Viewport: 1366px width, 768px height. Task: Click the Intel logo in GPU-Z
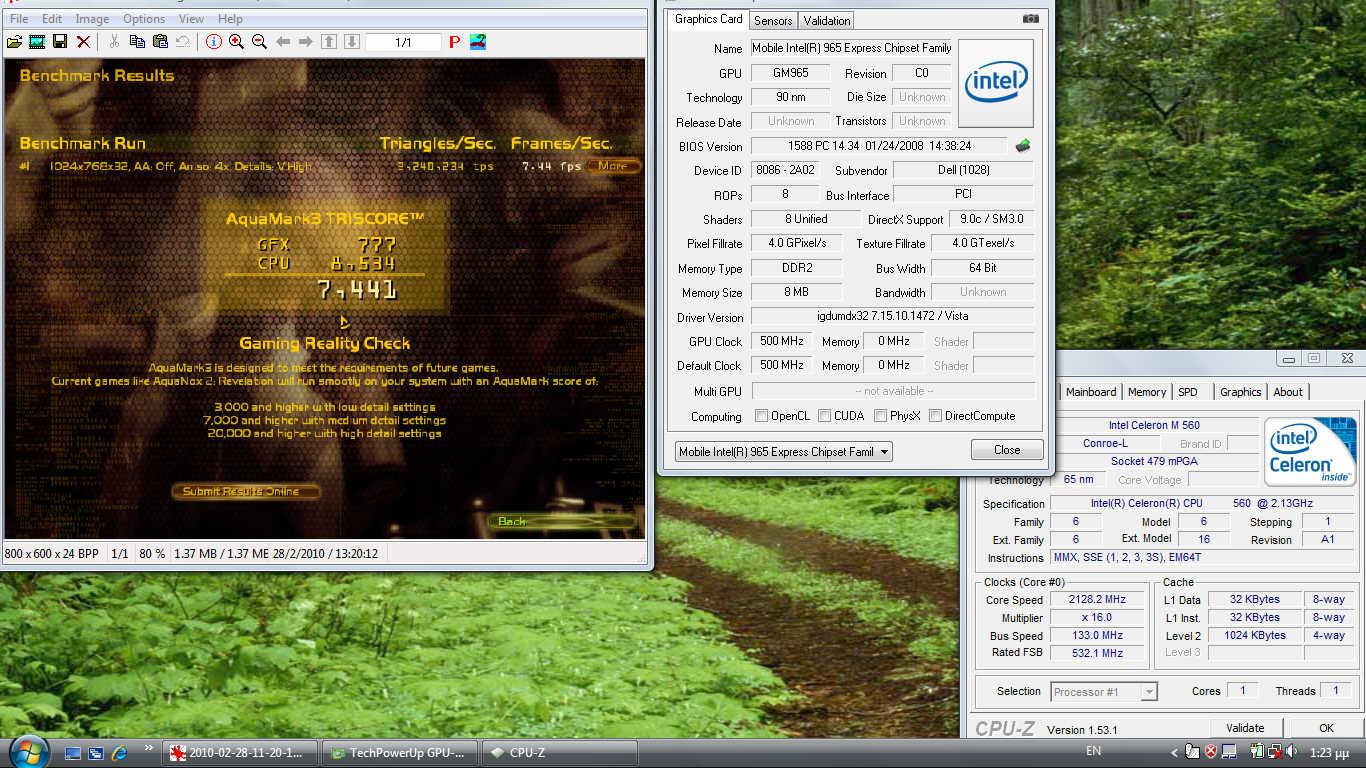(x=996, y=84)
